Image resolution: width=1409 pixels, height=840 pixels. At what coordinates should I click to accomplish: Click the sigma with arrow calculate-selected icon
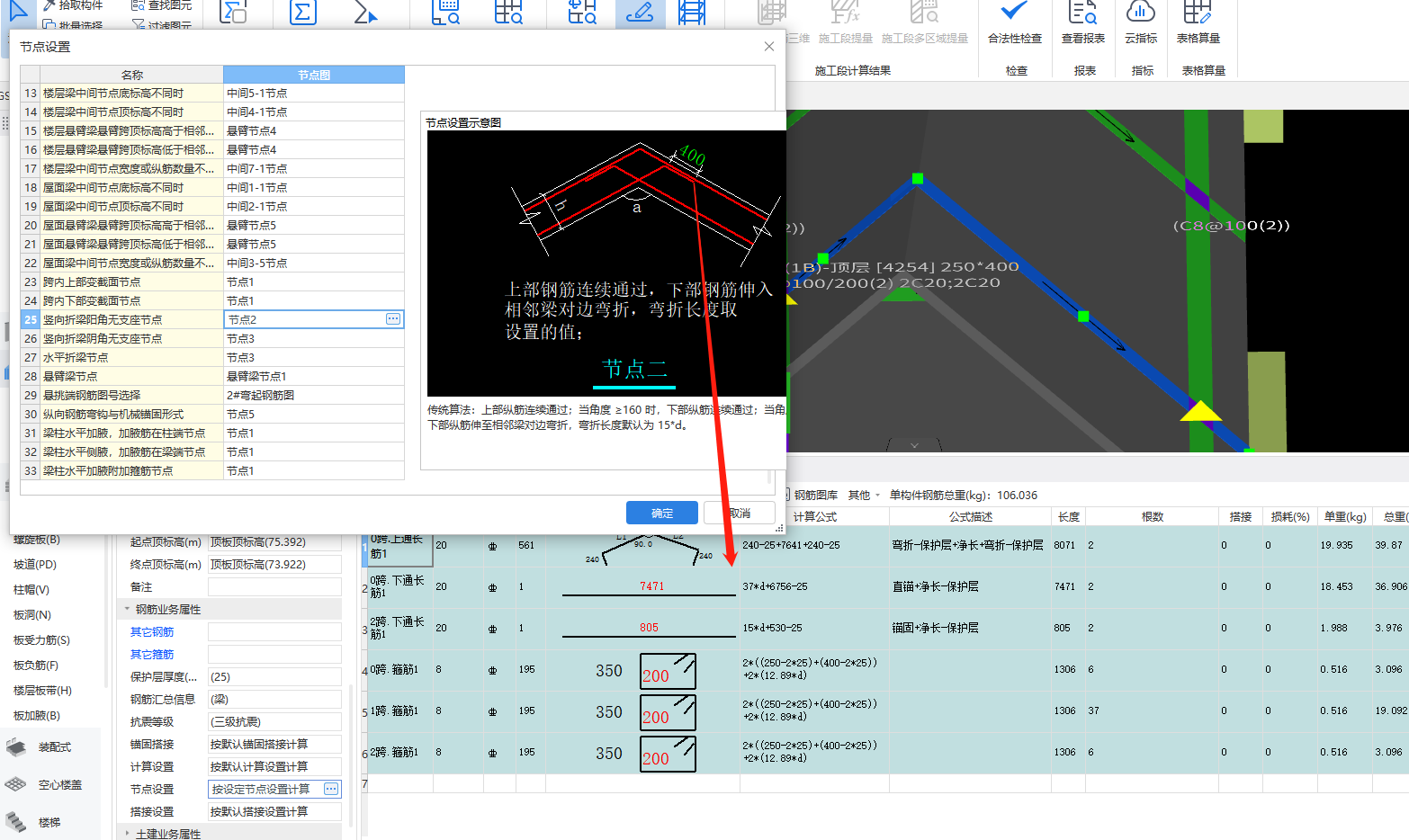(x=364, y=12)
